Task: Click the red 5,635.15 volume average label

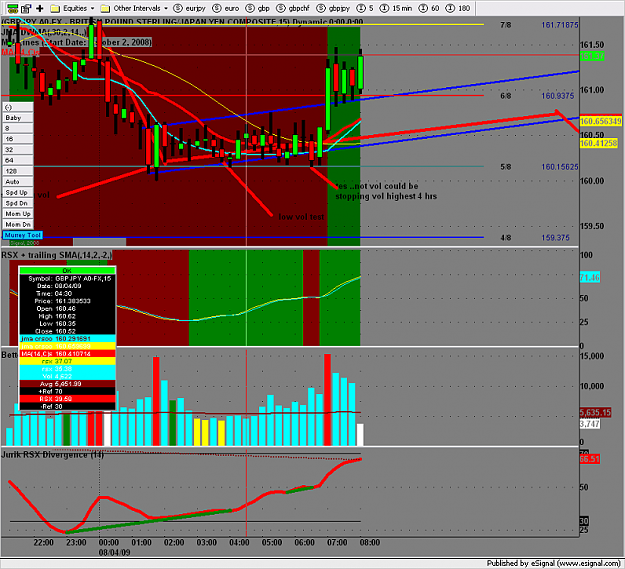Action: 595,413
